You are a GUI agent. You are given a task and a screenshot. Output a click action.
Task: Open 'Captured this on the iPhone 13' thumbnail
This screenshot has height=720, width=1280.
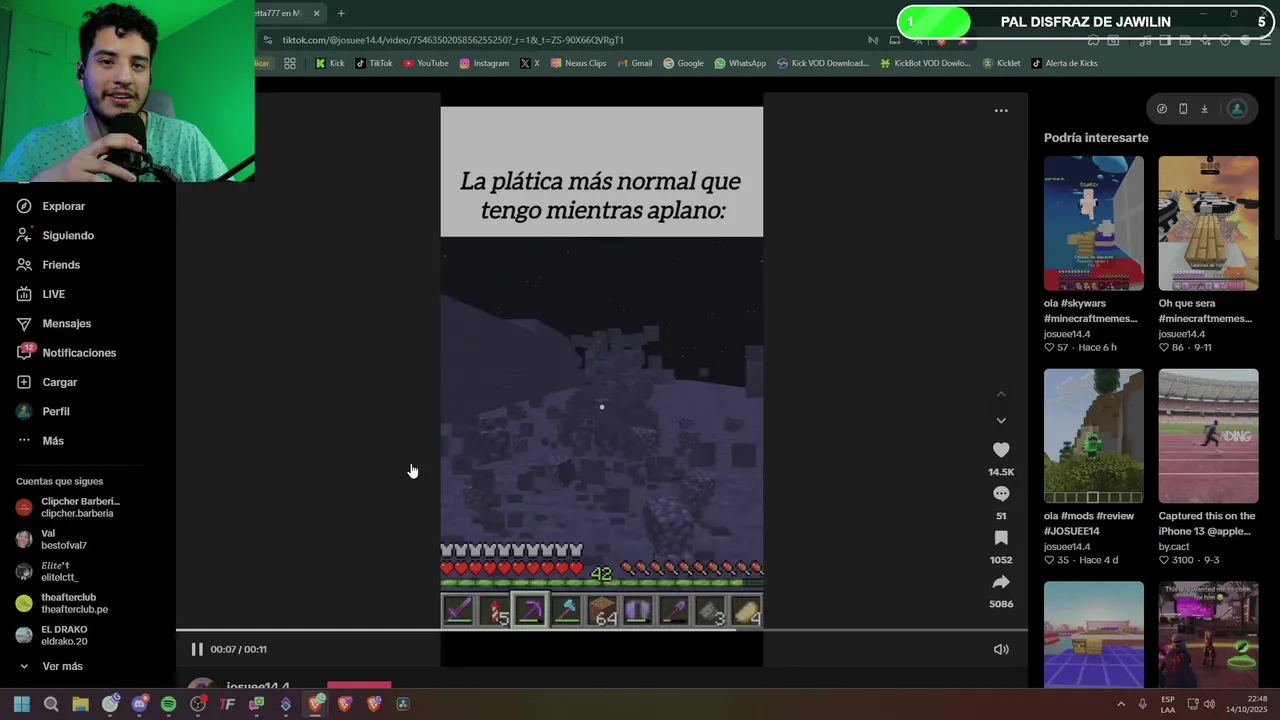[x=1208, y=436]
